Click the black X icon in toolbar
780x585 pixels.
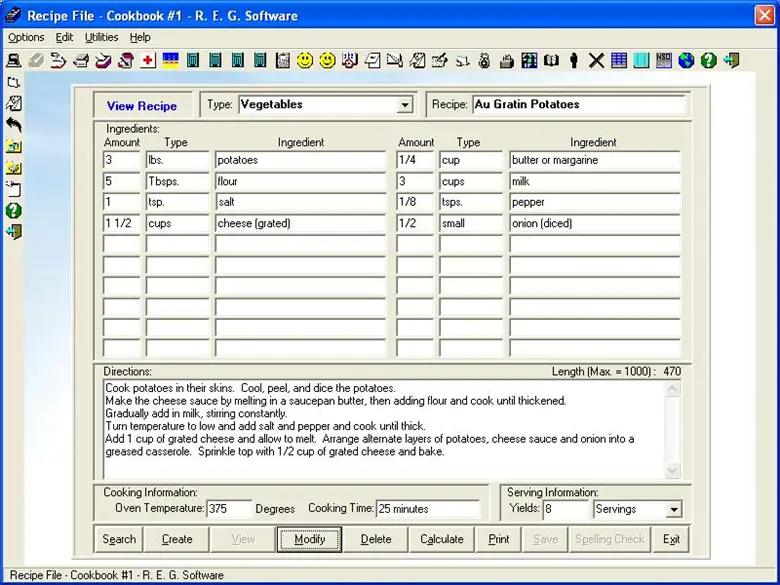pos(596,61)
